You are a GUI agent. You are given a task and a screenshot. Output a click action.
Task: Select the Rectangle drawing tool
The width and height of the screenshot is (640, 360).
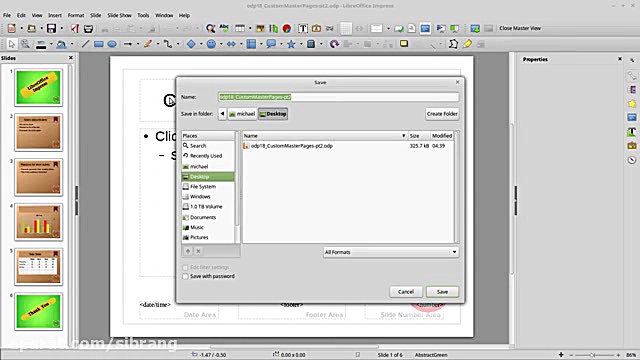coord(98,44)
